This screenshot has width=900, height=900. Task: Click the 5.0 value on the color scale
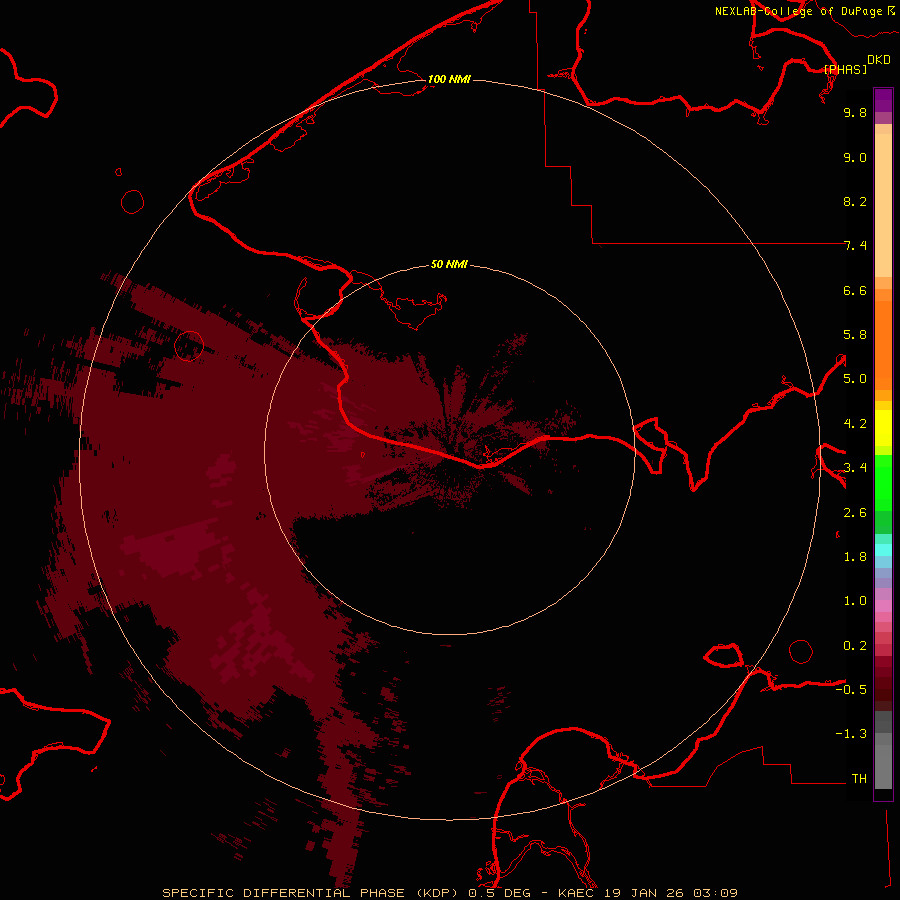tap(855, 379)
